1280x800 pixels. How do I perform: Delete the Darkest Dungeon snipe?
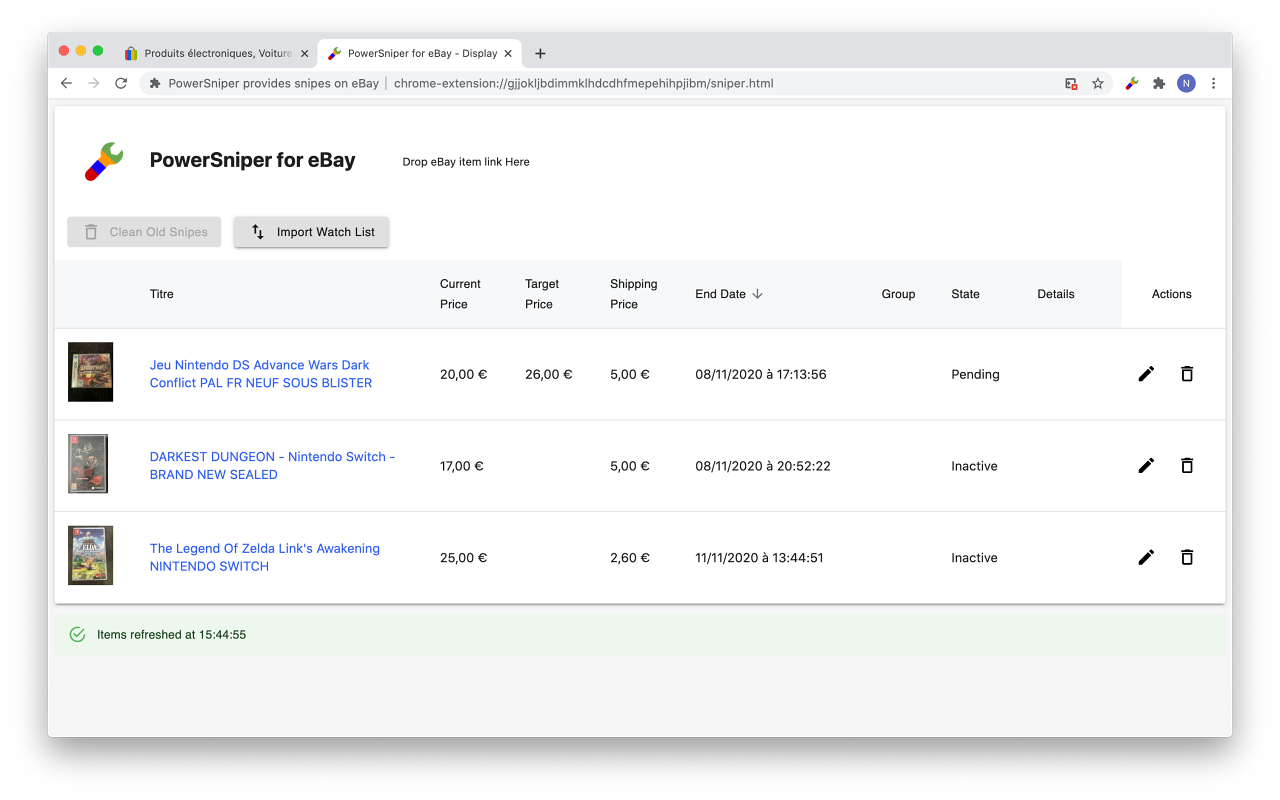coord(1187,466)
